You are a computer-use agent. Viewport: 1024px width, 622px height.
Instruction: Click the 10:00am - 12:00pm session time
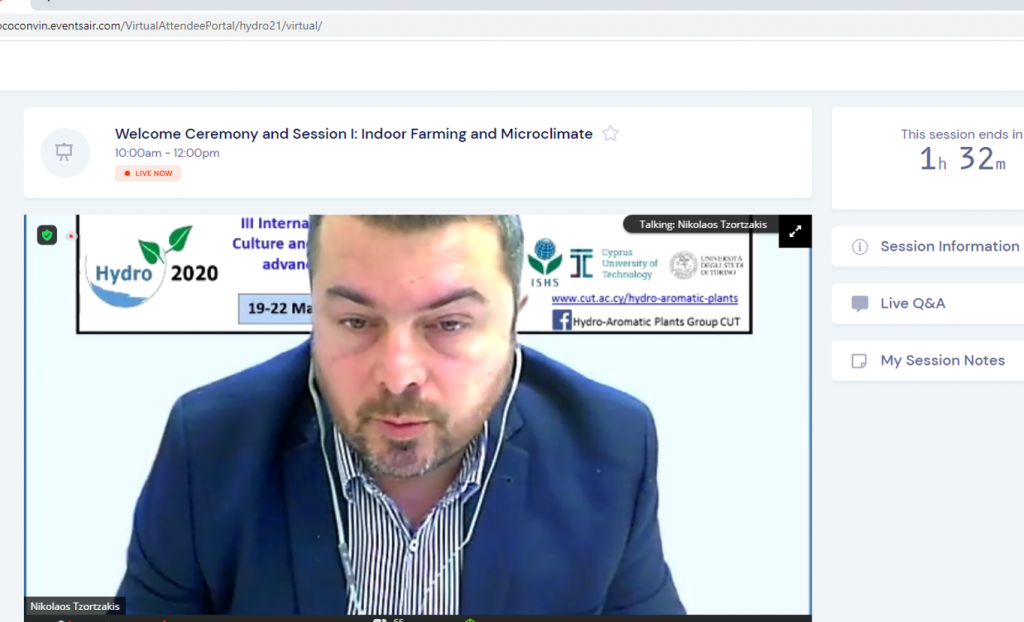pyautogui.click(x=167, y=153)
